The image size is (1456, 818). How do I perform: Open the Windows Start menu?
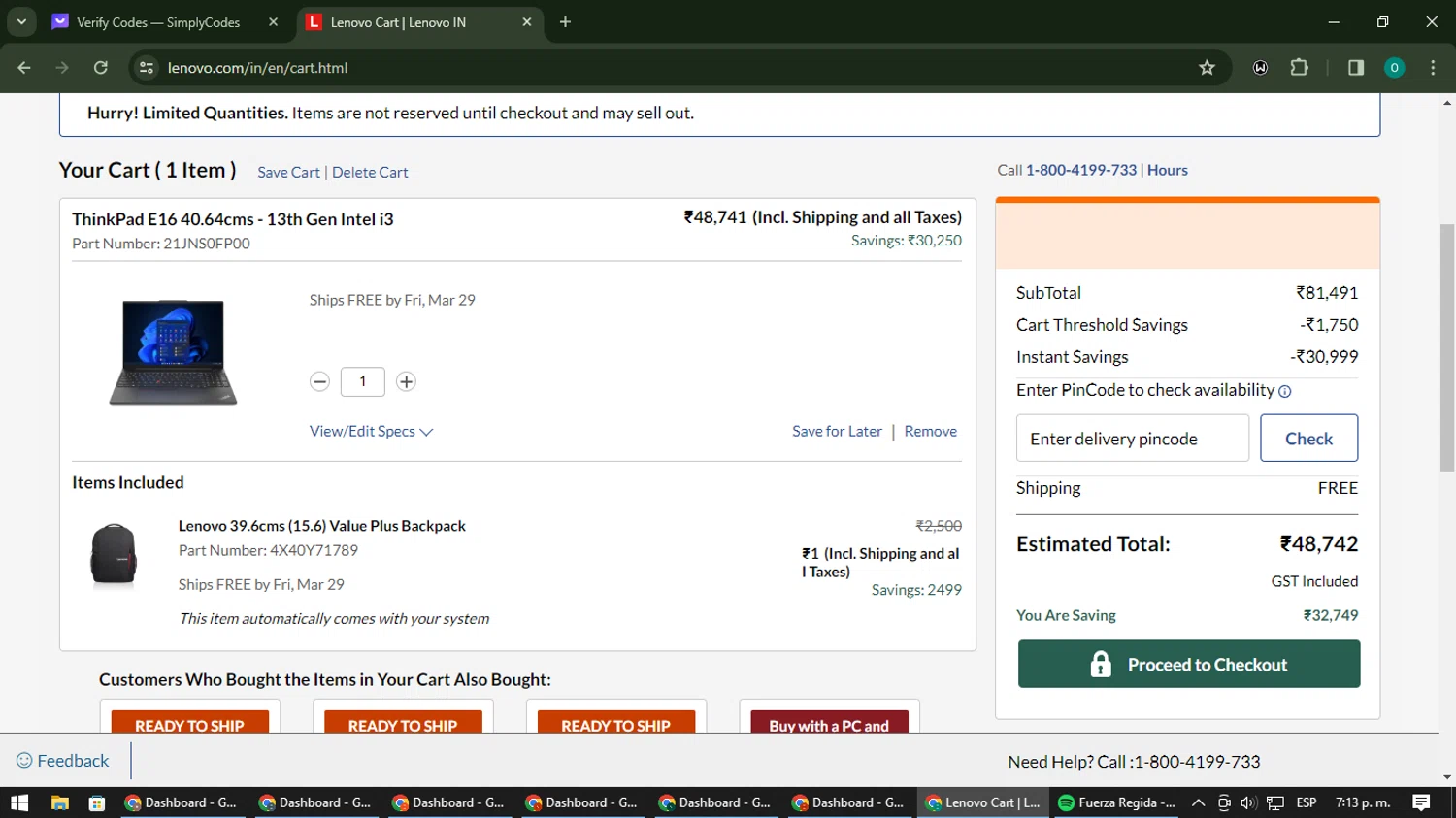point(19,802)
